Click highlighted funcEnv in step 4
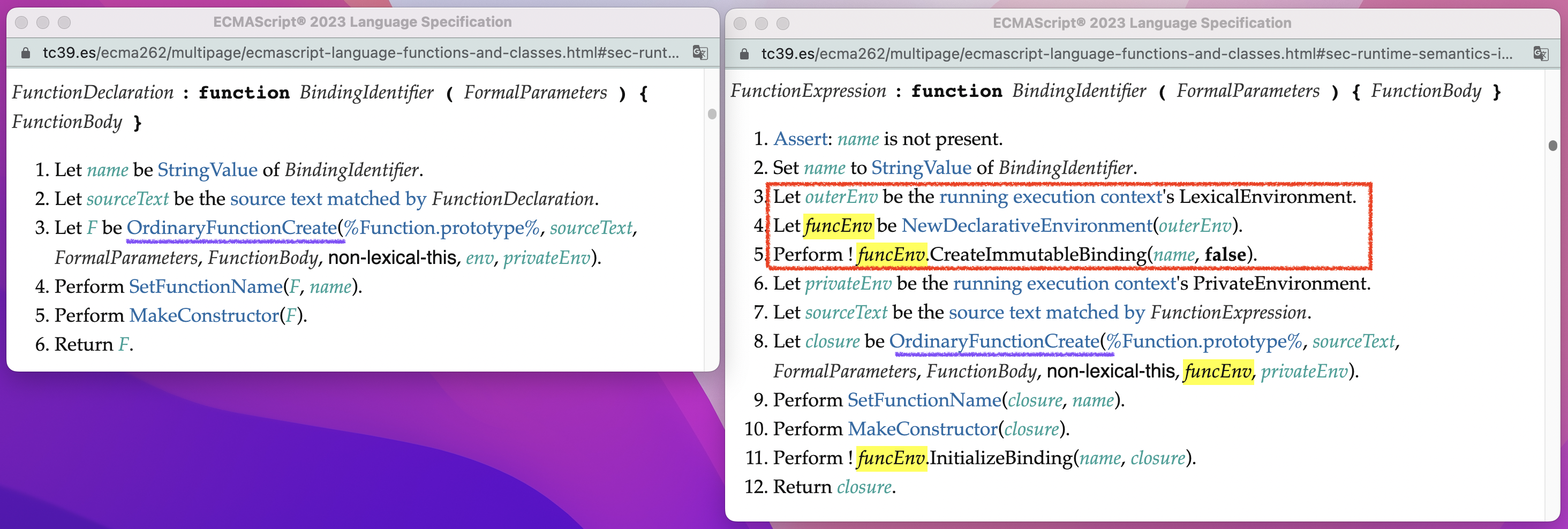The width and height of the screenshot is (1568, 529). pos(838,226)
